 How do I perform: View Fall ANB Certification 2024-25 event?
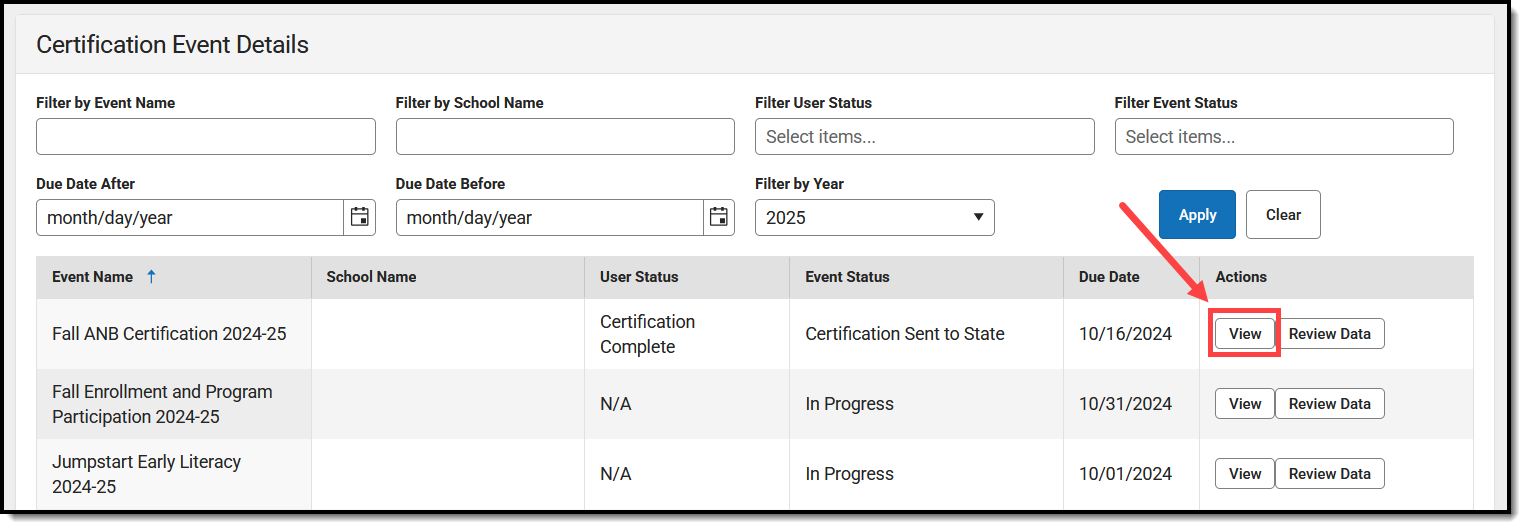[1245, 334]
